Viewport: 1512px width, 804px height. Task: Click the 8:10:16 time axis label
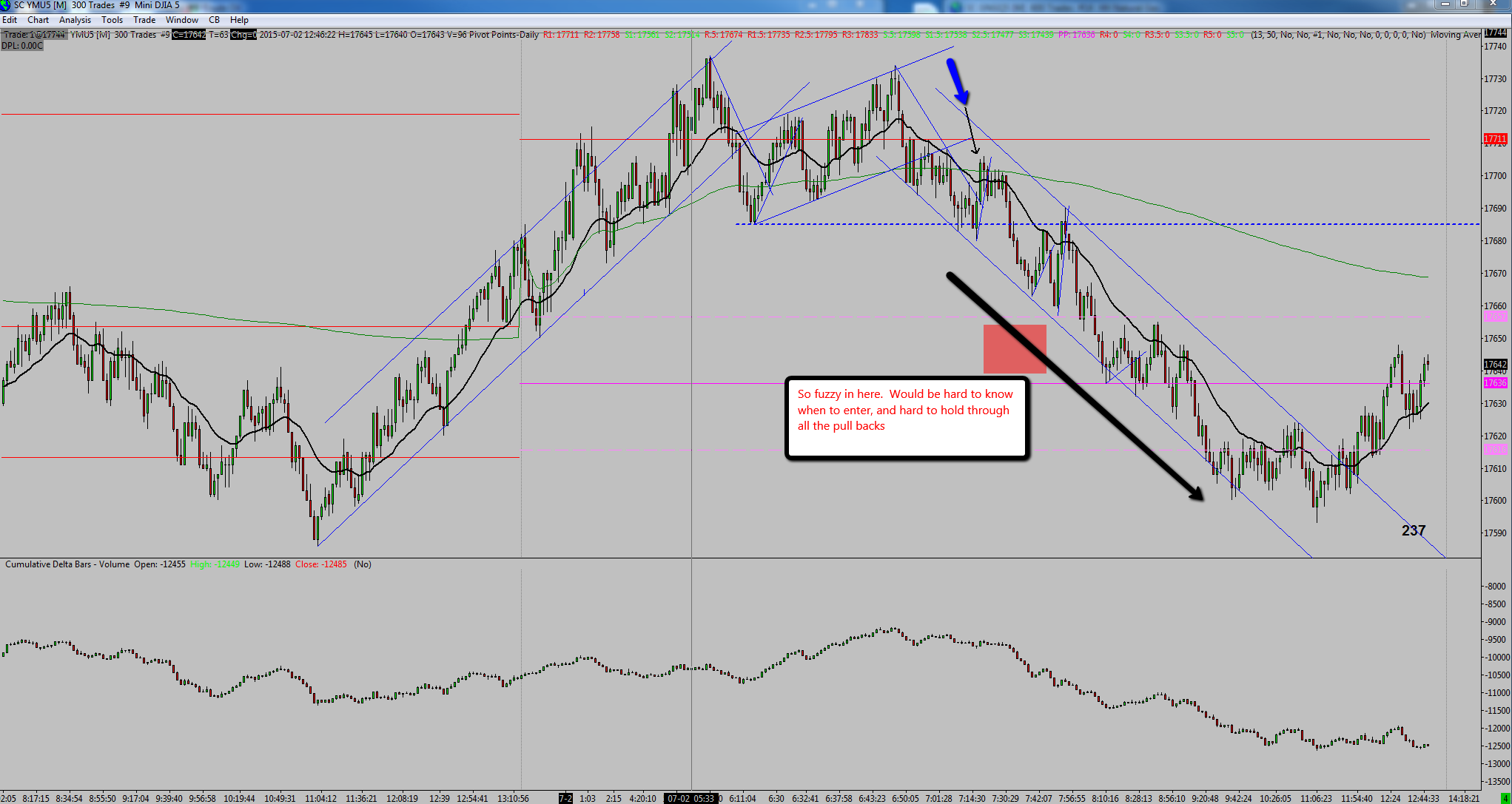click(1105, 799)
